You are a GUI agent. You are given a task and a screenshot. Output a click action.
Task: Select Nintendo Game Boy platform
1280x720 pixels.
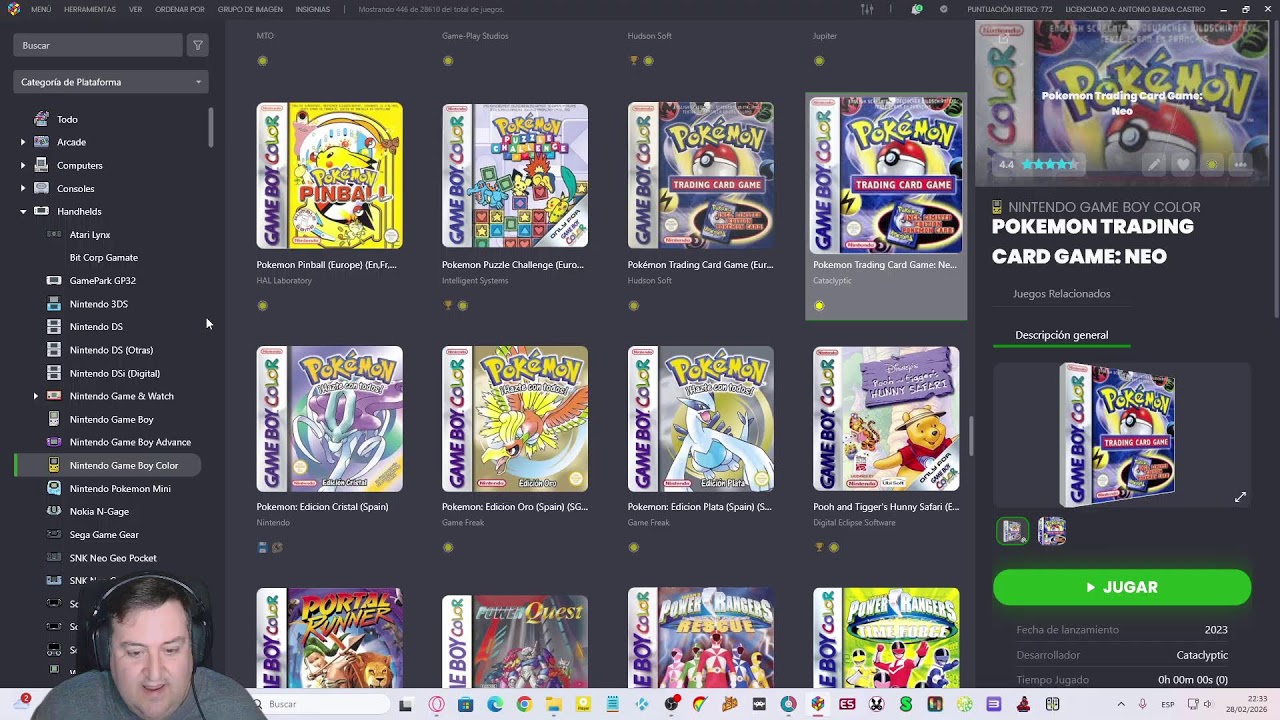(x=112, y=419)
